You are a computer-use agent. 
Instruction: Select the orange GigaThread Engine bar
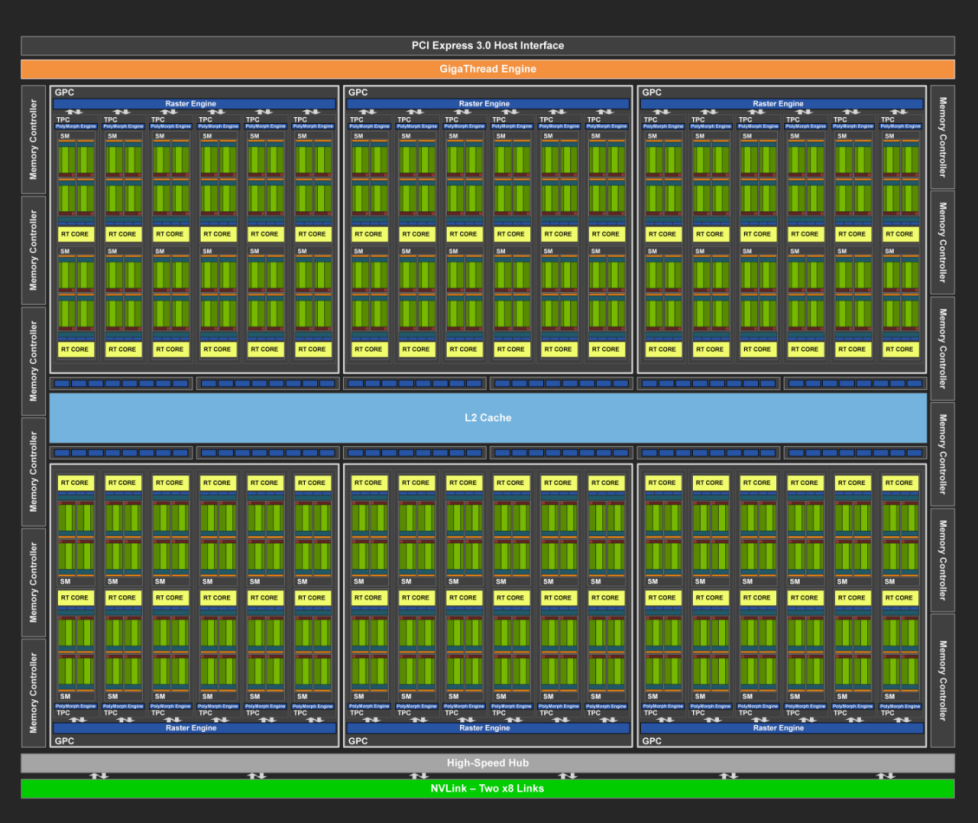tap(488, 69)
